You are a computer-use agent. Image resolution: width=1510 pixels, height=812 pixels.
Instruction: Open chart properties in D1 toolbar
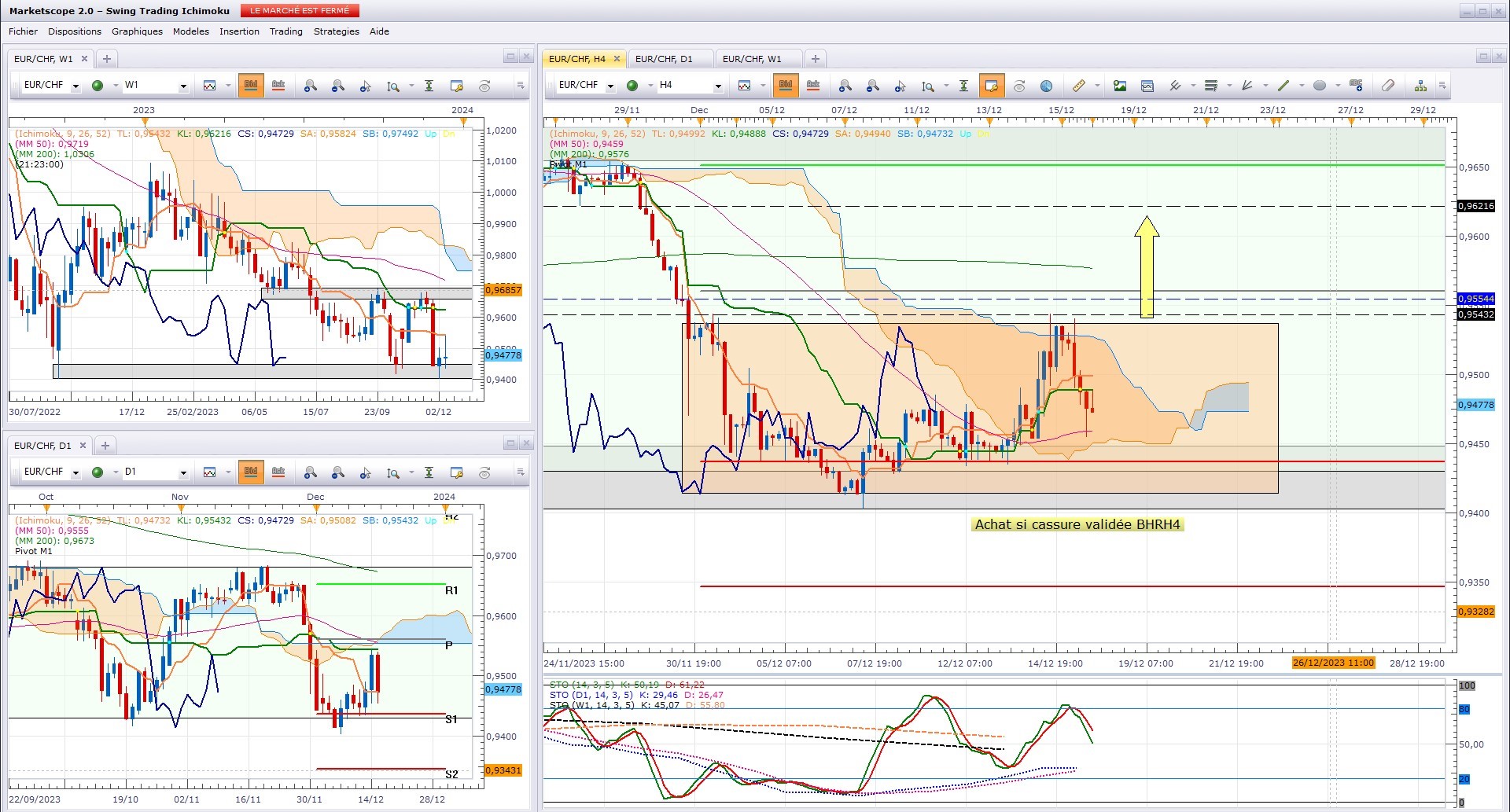click(456, 472)
